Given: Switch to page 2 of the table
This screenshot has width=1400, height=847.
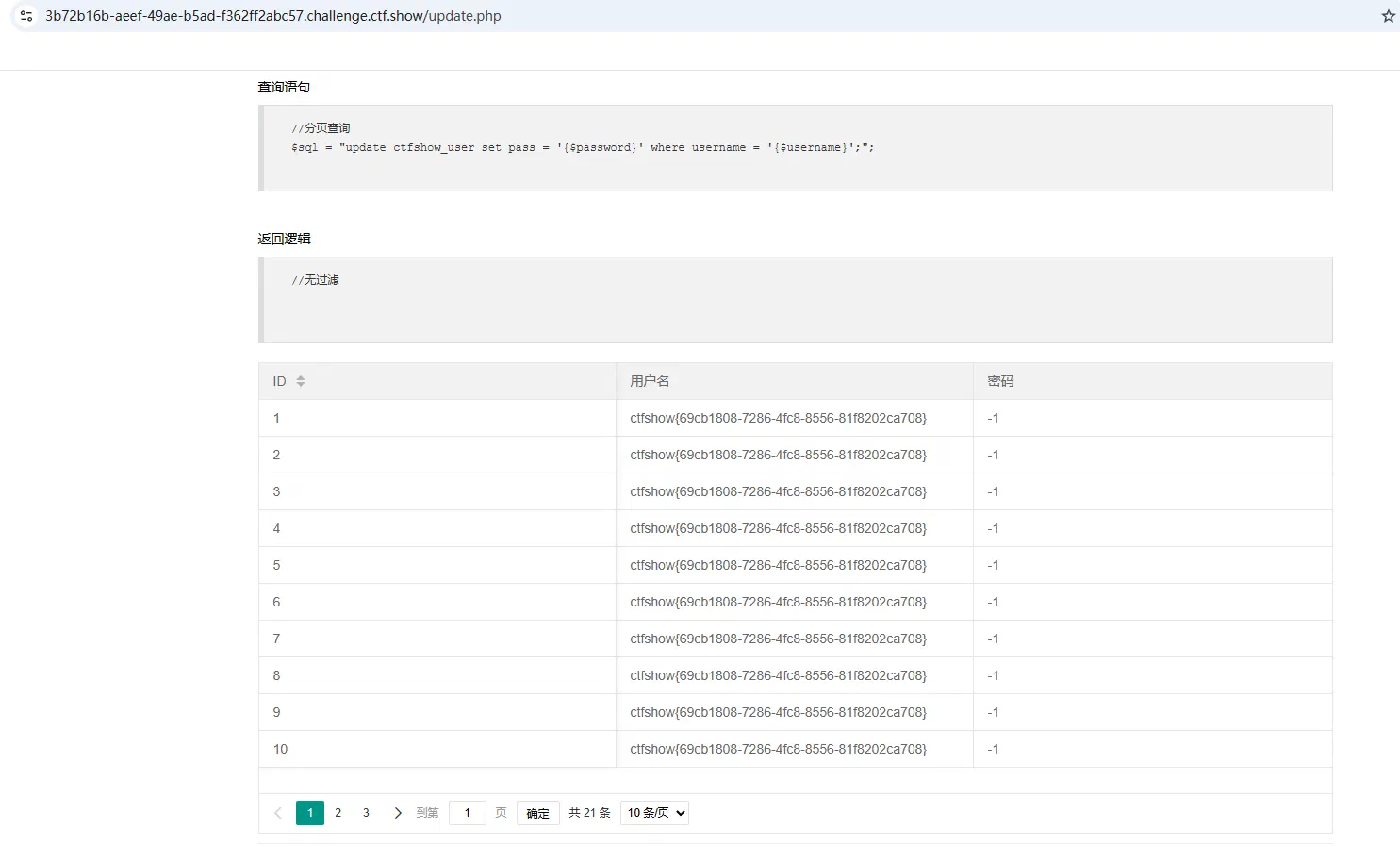Looking at the screenshot, I should tap(338, 813).
